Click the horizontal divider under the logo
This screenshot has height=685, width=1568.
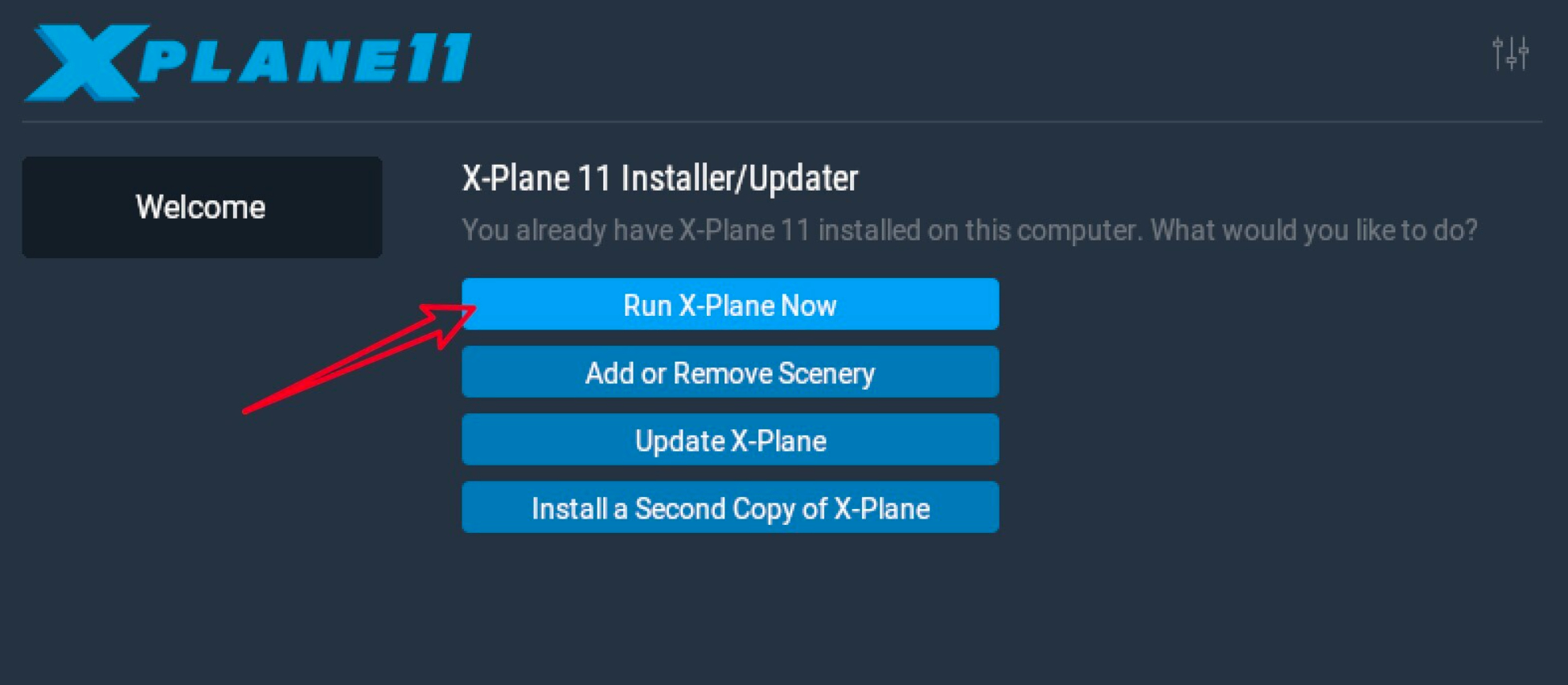pyautogui.click(x=782, y=121)
